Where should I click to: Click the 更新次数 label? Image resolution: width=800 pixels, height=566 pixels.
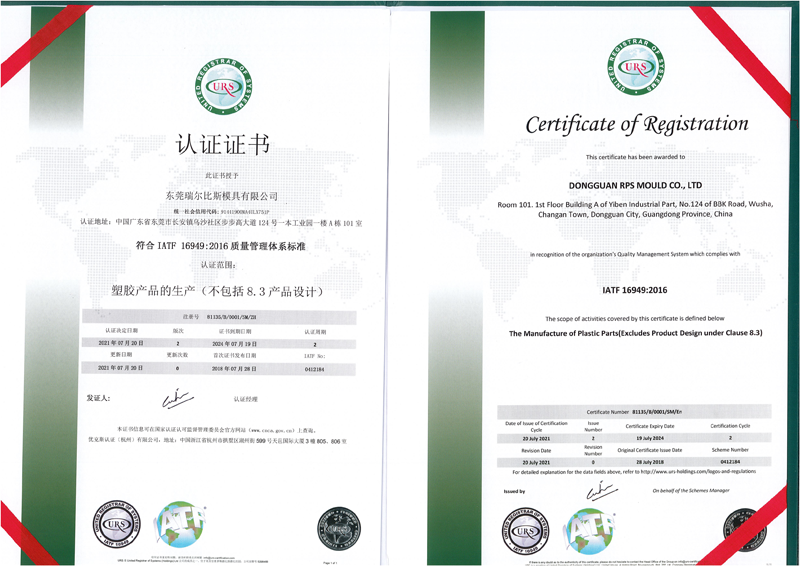(x=178, y=355)
